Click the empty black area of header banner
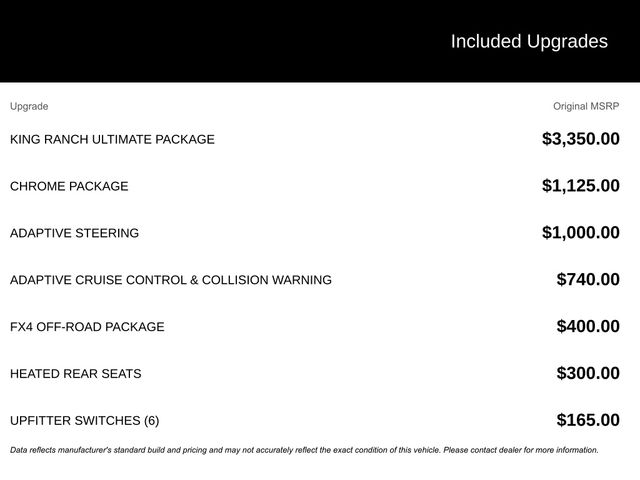 [x=200, y=41]
